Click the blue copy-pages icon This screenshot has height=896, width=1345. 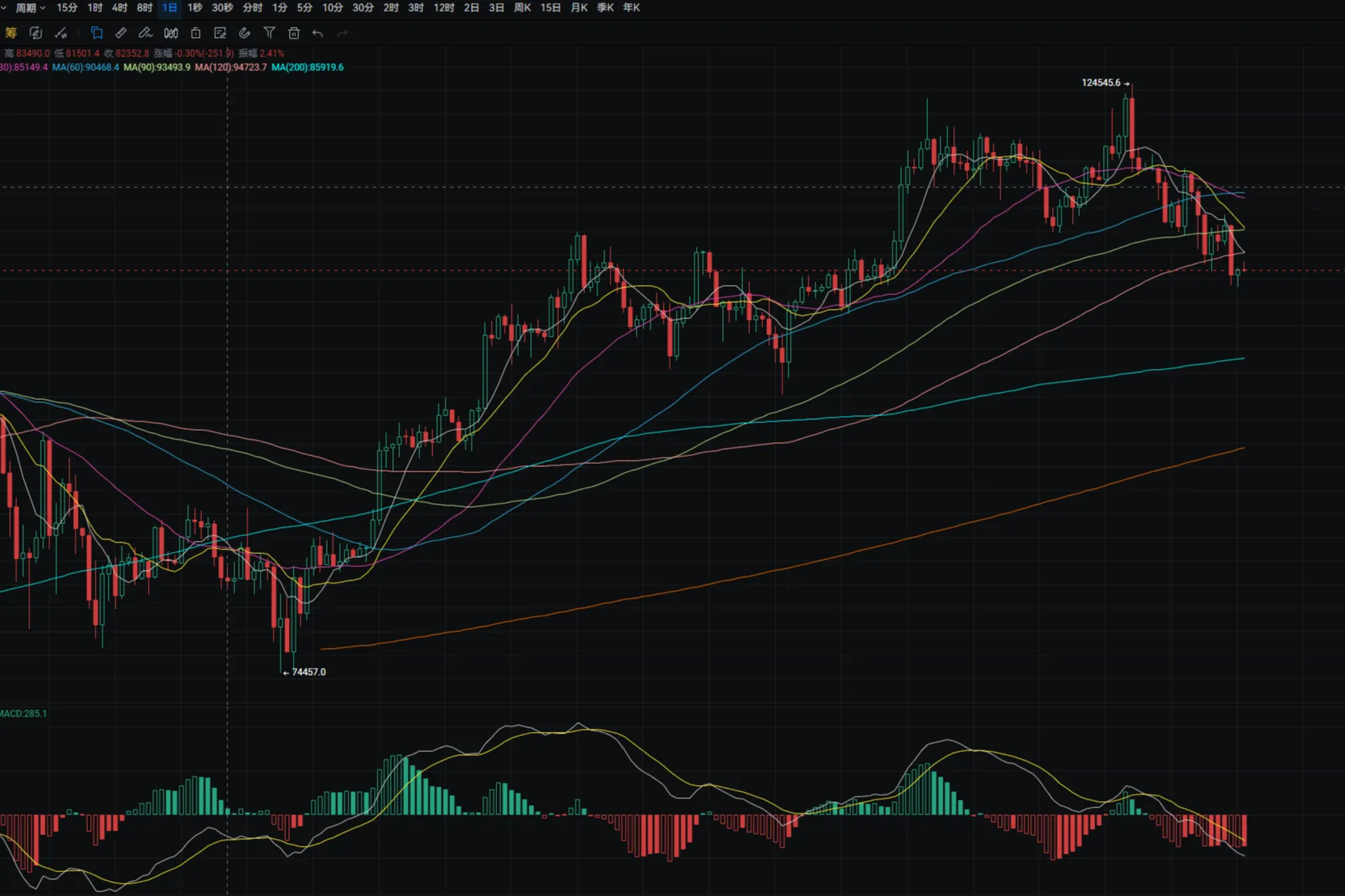coord(96,33)
